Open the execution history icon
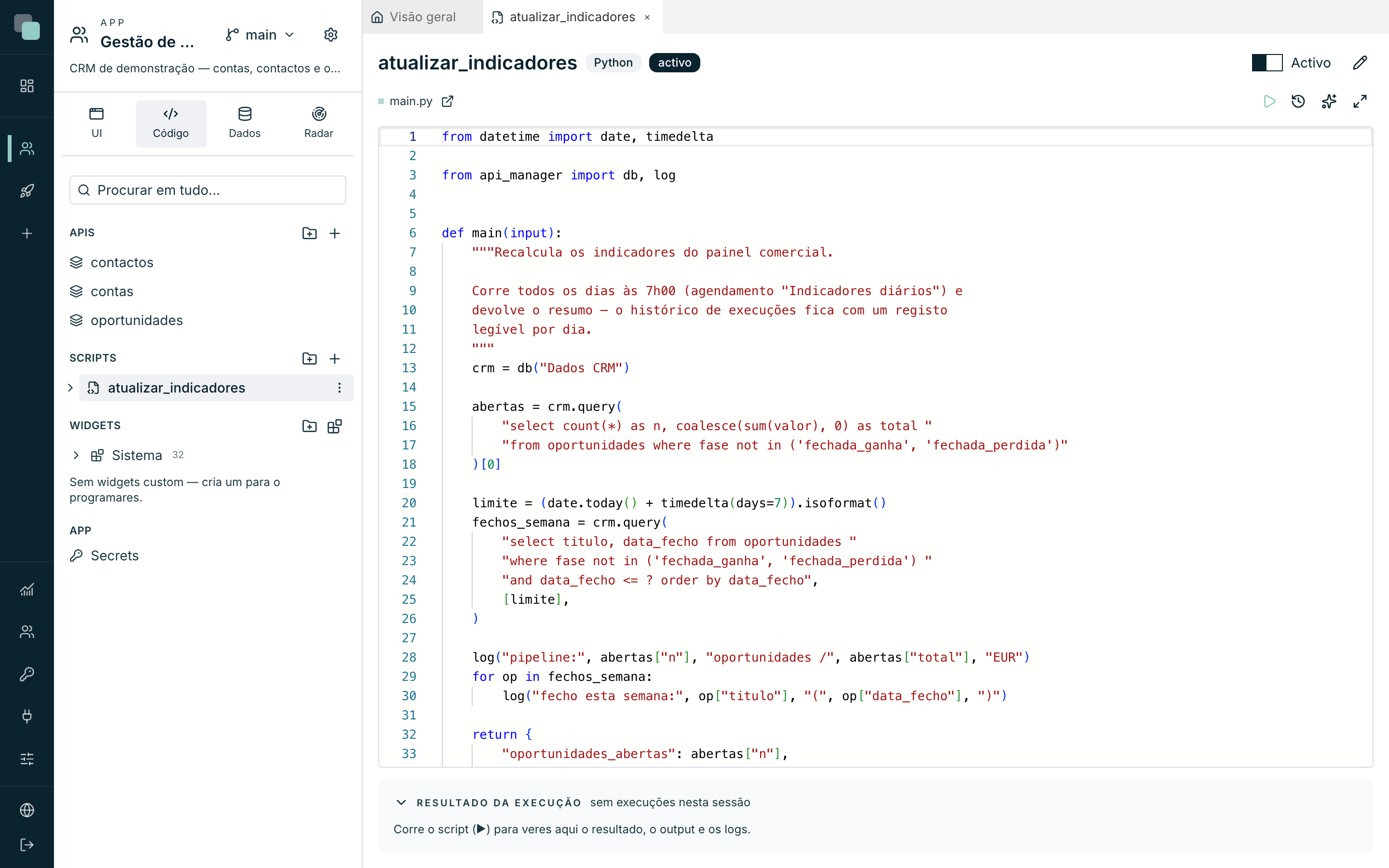 coord(1298,102)
